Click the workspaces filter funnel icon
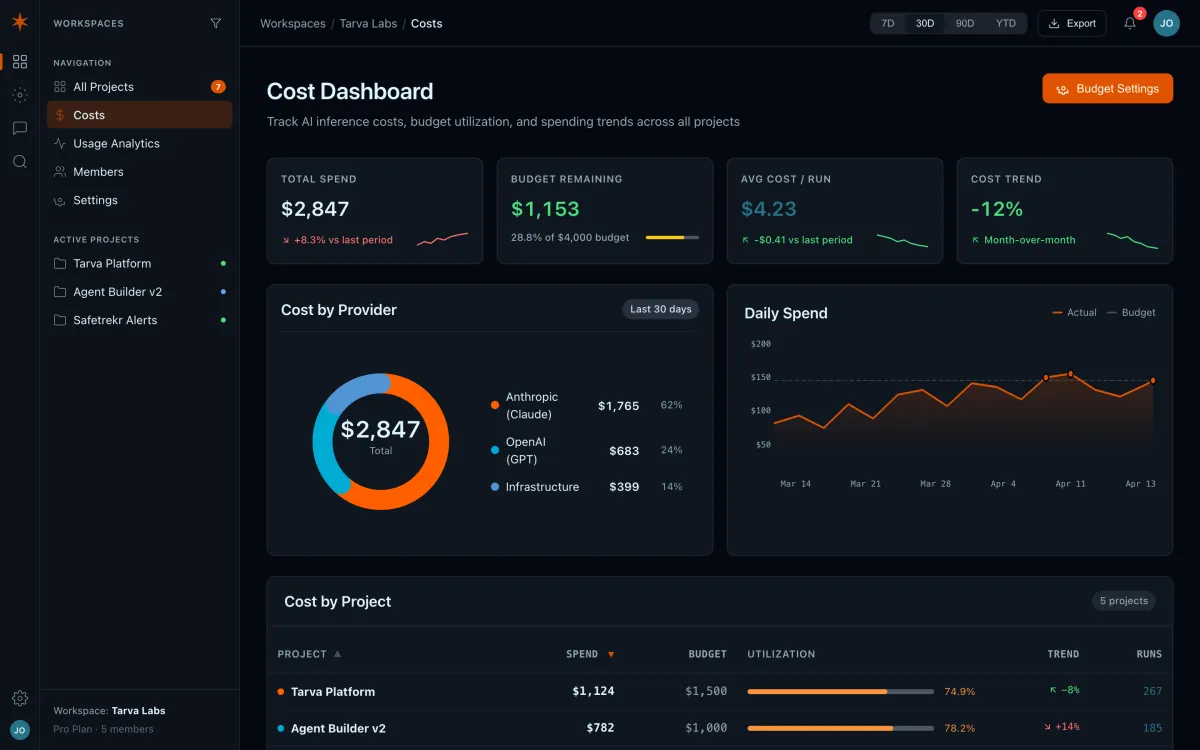 (216, 23)
